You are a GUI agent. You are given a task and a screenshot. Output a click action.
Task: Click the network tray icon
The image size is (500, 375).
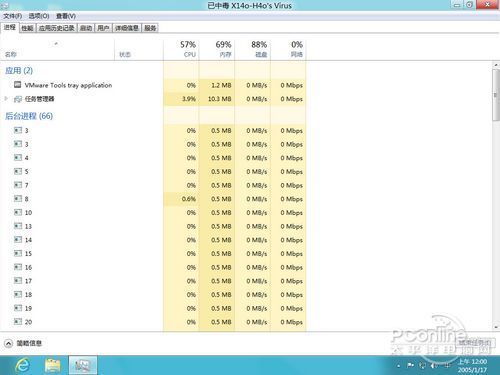point(422,366)
